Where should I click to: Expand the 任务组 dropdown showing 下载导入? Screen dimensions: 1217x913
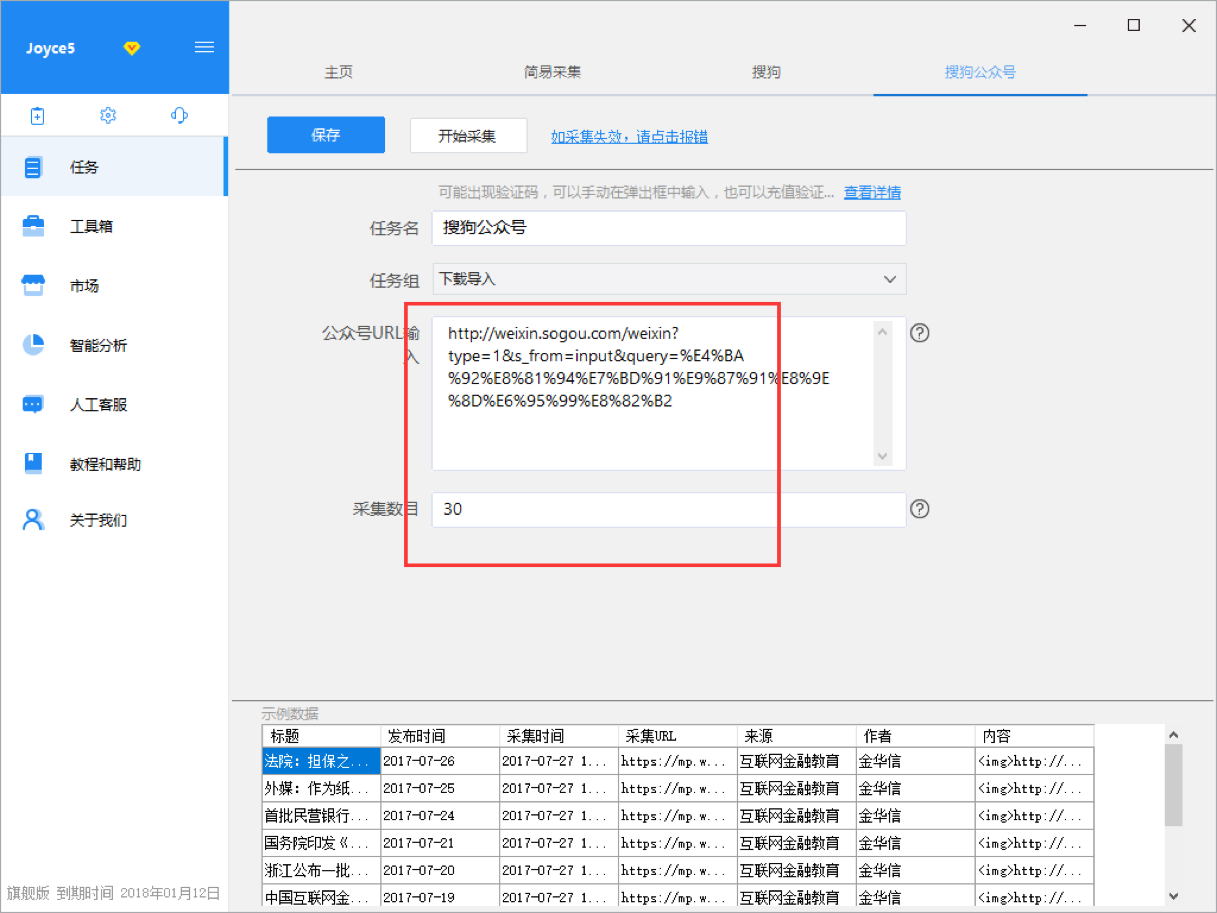click(x=668, y=279)
